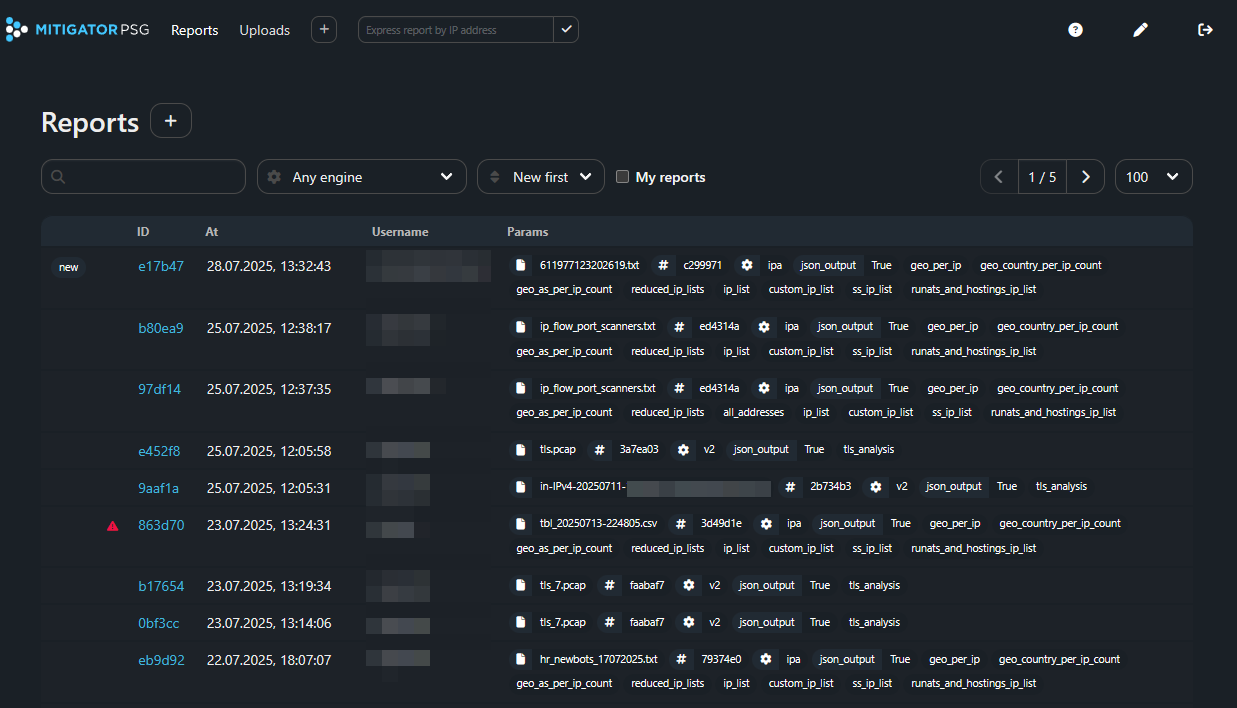
Task: Confirm express report with checkmark button
Action: click(566, 30)
